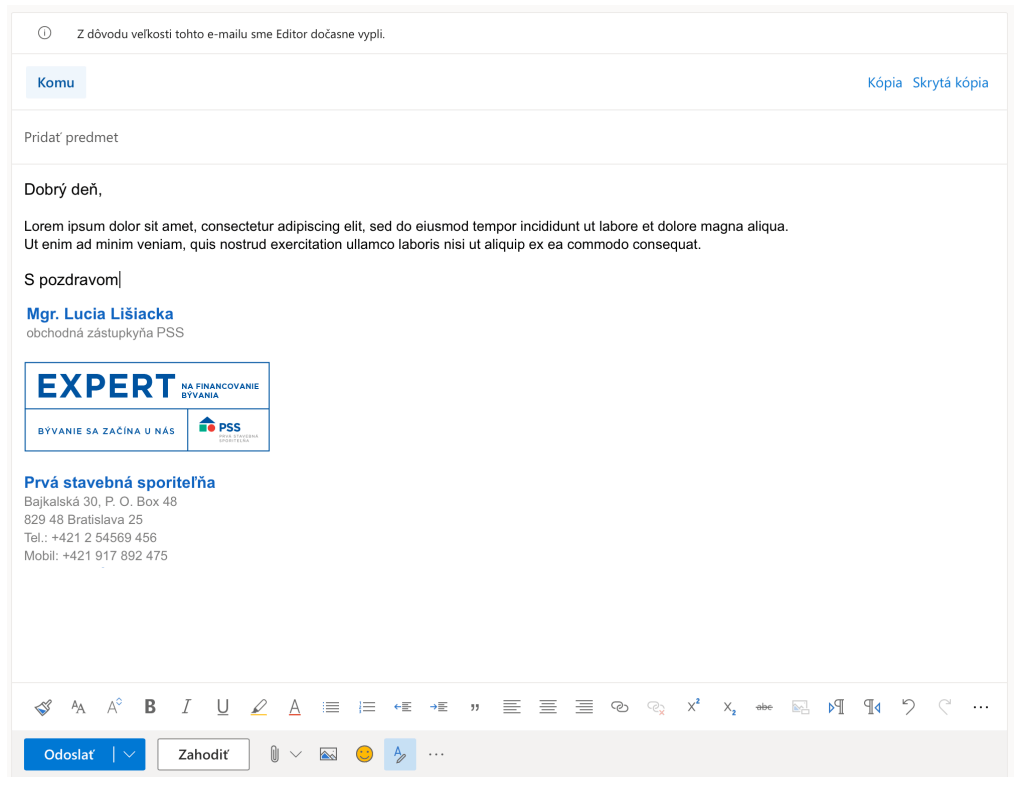The image size is (1022, 787).
Task: Insert a hyperlink
Action: coord(619,706)
